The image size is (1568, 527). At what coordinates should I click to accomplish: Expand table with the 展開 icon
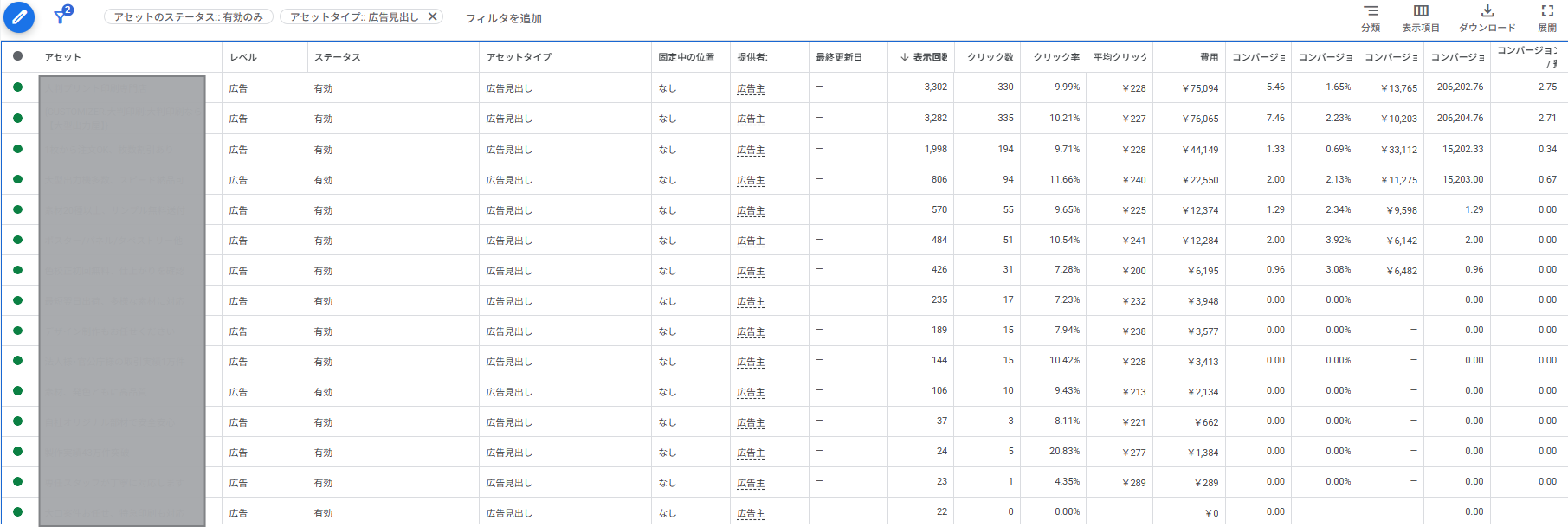1547,11
